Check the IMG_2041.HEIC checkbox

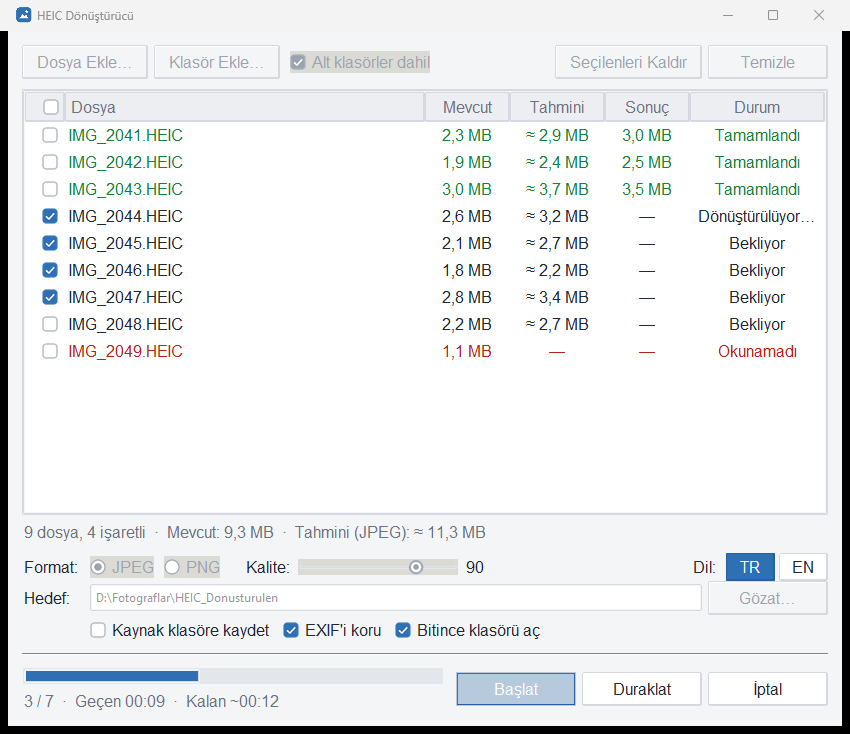[50, 135]
